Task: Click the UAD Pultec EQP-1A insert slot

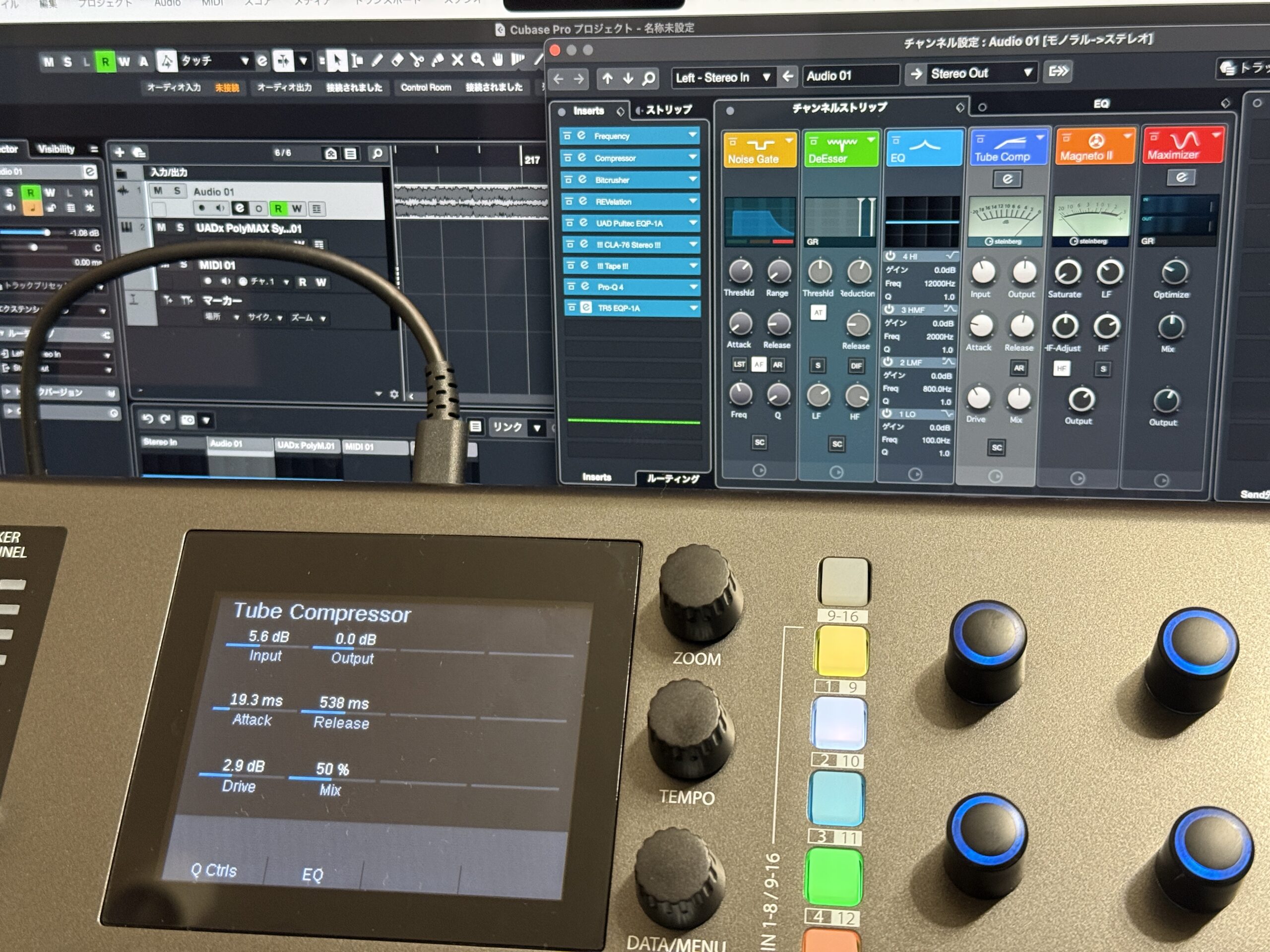Action: click(x=631, y=223)
